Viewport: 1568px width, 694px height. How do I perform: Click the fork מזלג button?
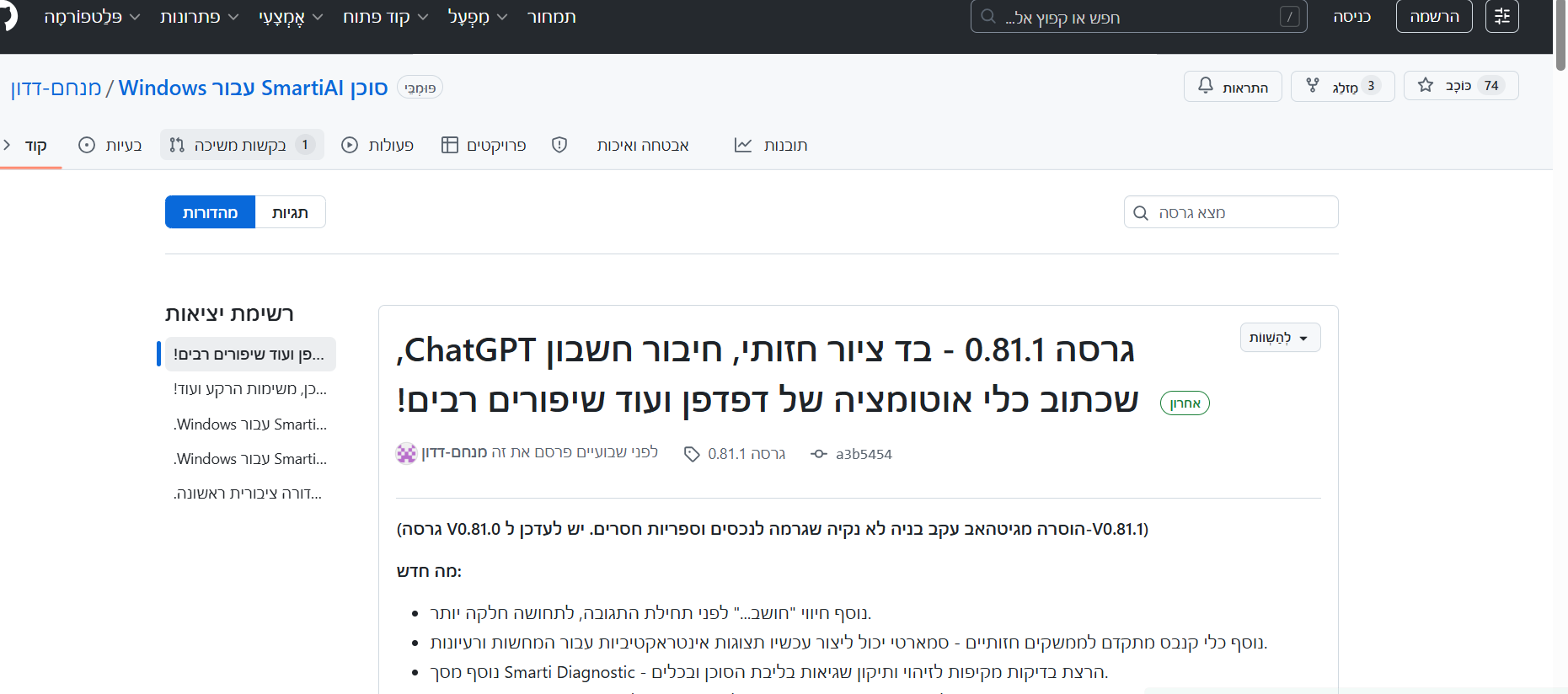point(1342,86)
